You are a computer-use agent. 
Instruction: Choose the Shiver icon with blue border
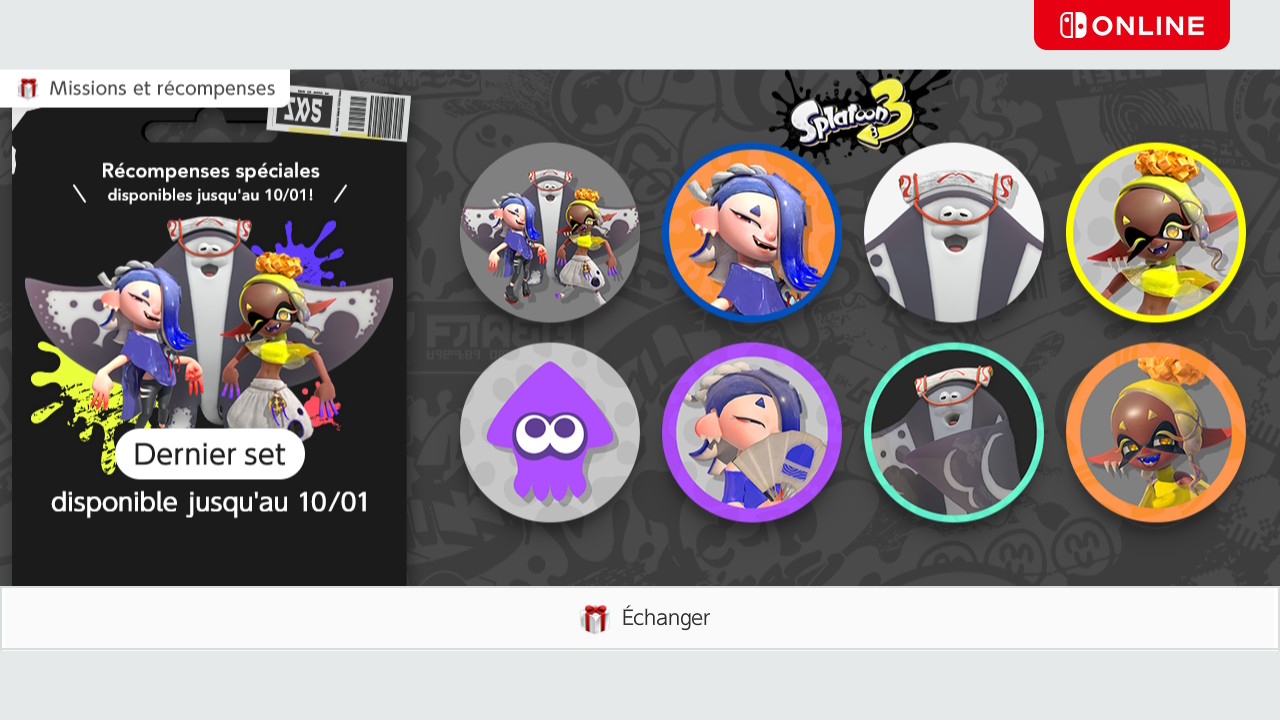point(752,232)
